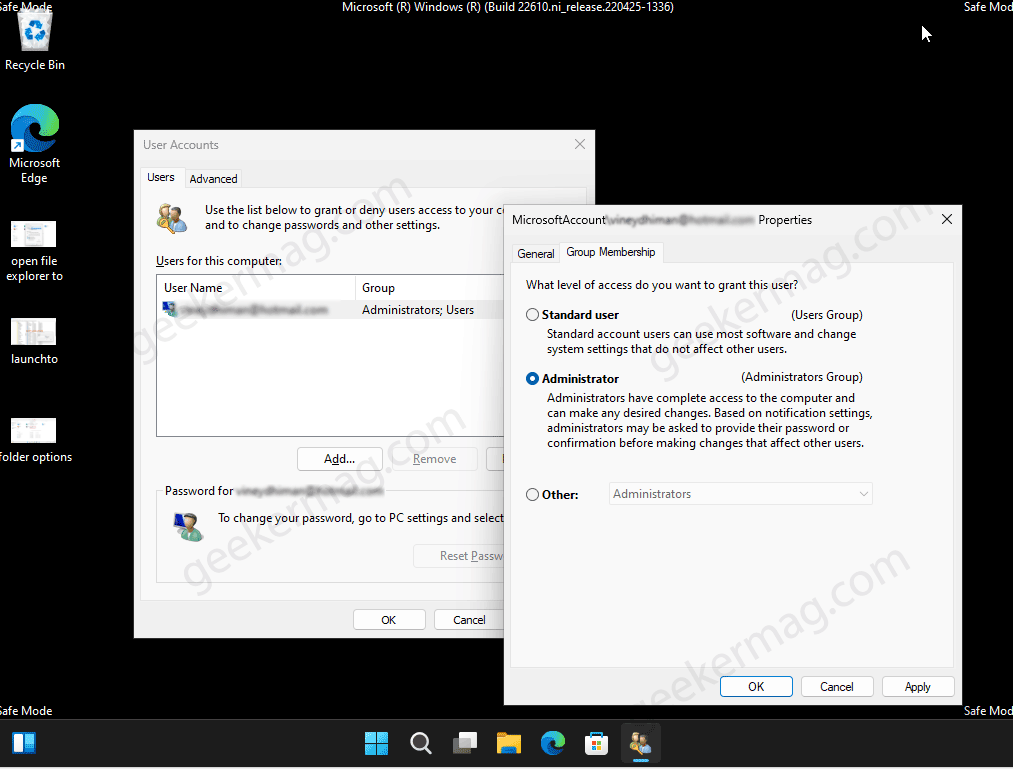Click Cancel in the User Accounts window
Viewport: 1013px width, 769px height.
point(469,620)
